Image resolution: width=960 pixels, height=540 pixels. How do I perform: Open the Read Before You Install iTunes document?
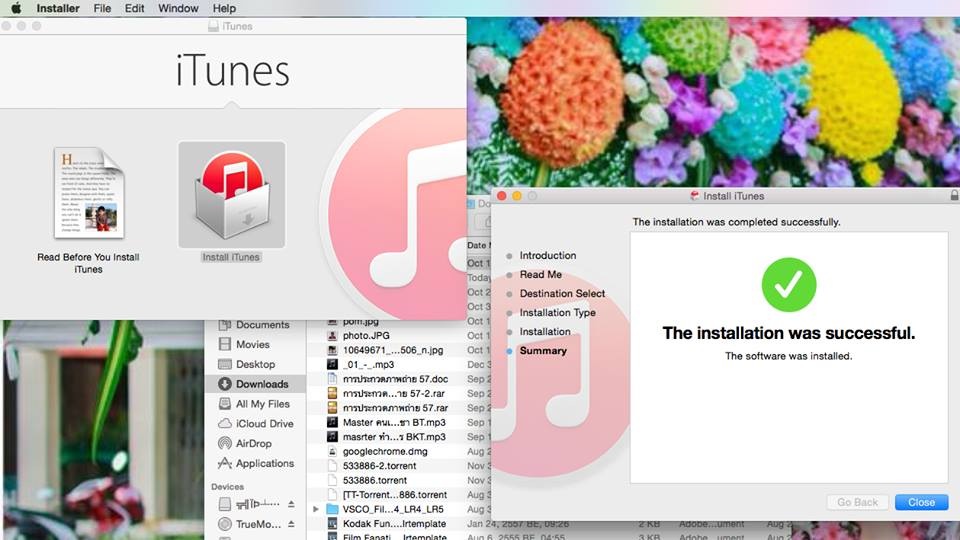click(89, 193)
